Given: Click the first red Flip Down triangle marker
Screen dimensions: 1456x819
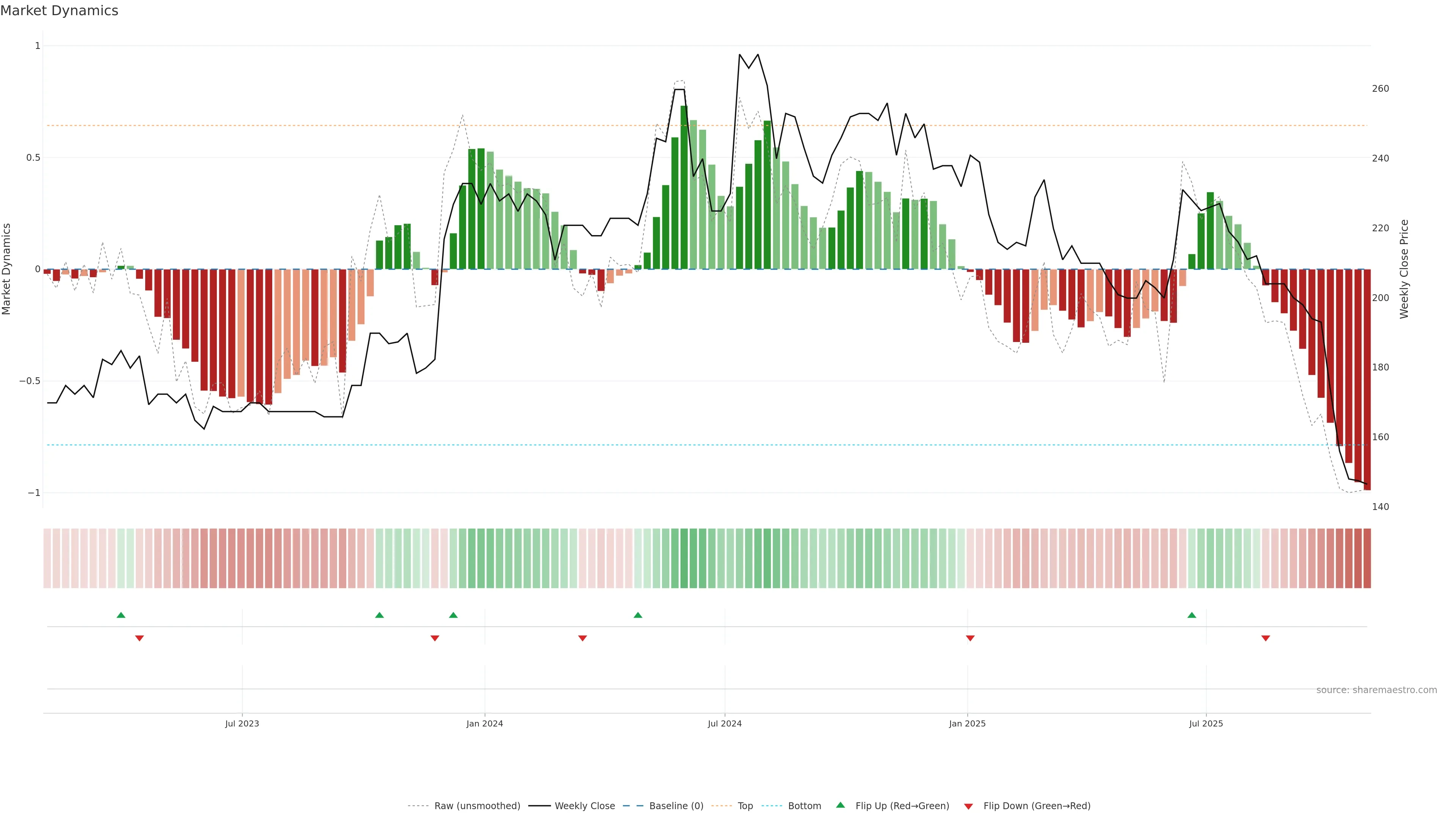Looking at the screenshot, I should point(140,638).
